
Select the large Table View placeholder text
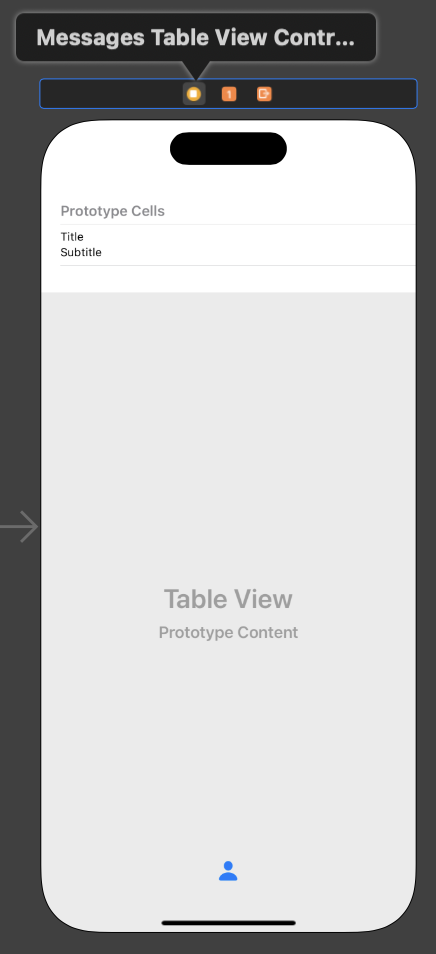(x=228, y=599)
